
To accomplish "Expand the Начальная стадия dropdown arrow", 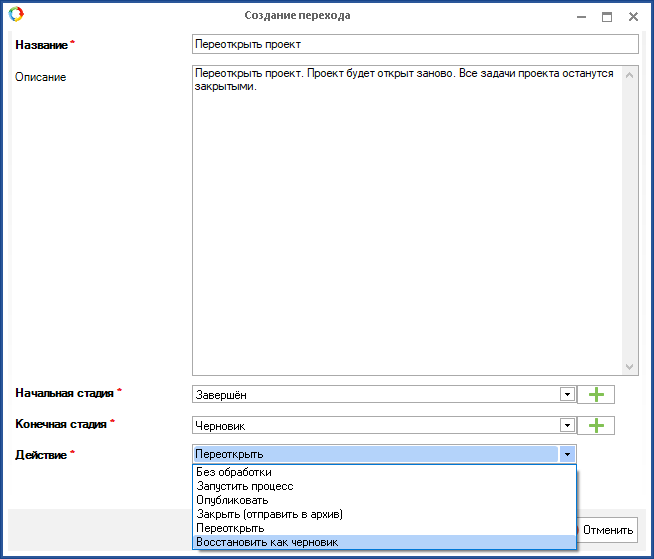I will (567, 395).
